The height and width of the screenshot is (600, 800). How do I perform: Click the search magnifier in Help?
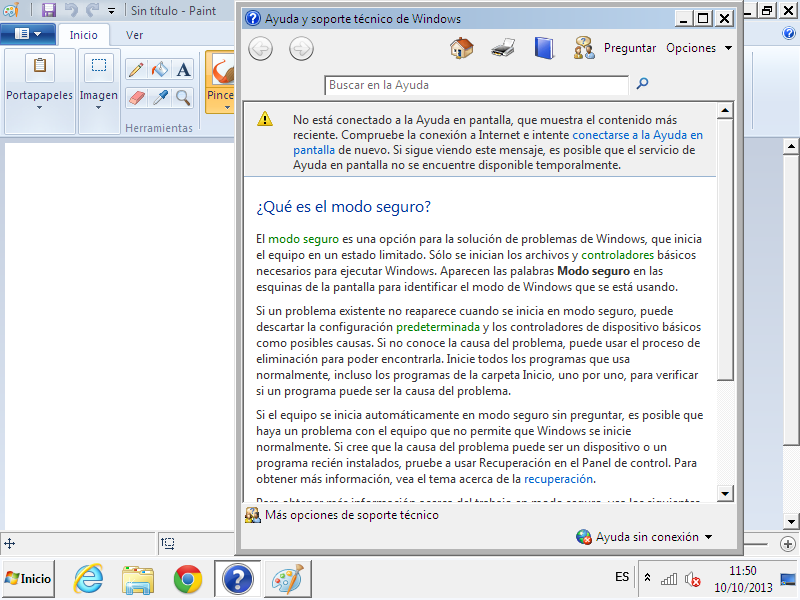(642, 83)
